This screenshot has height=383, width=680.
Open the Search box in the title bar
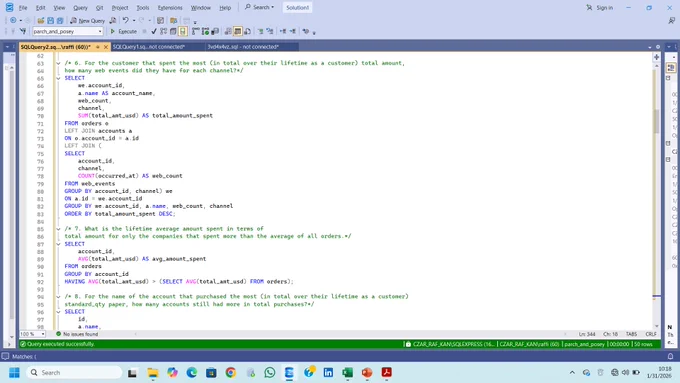point(259,7)
